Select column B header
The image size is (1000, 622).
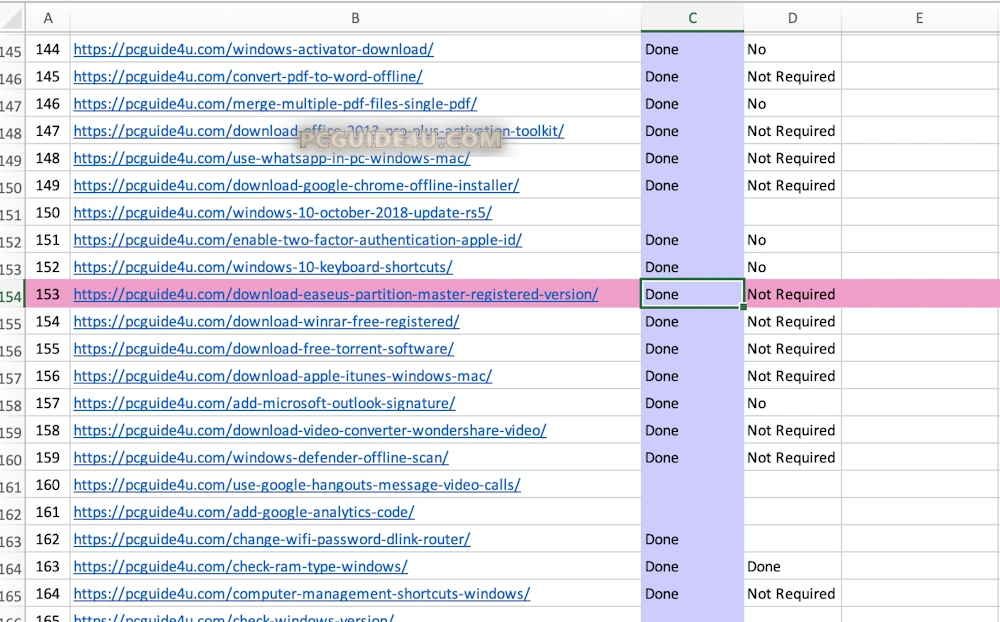click(x=355, y=17)
